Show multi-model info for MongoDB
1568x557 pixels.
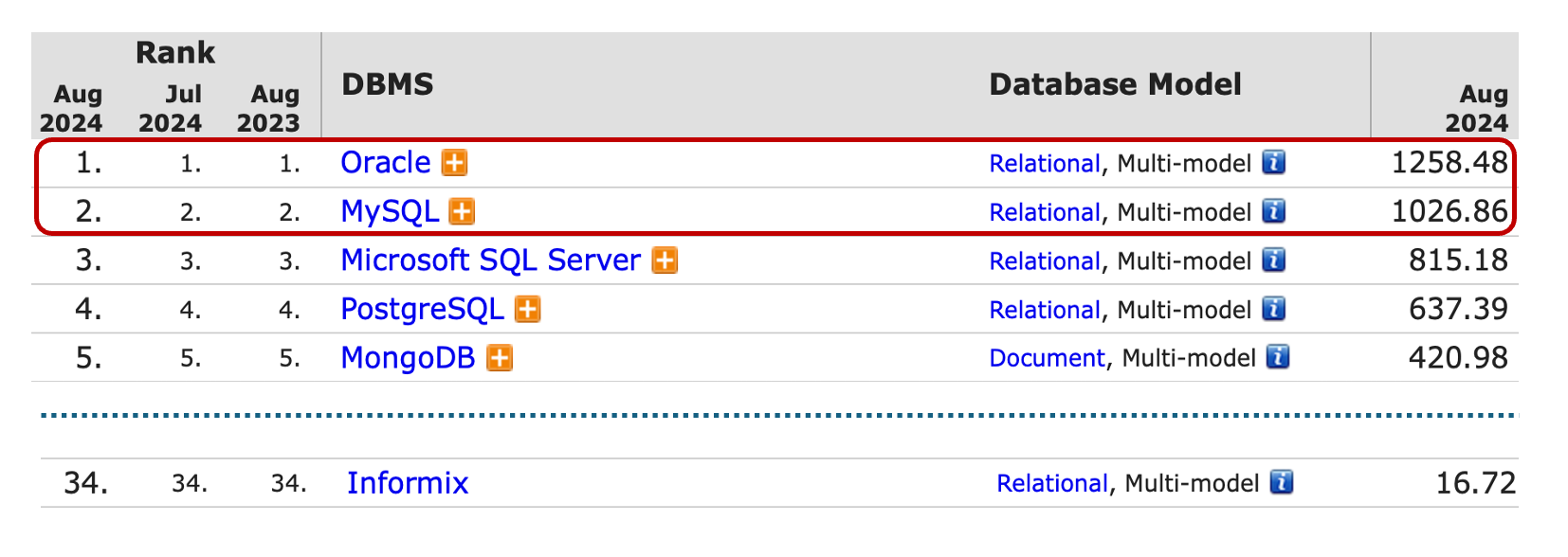(x=1278, y=358)
